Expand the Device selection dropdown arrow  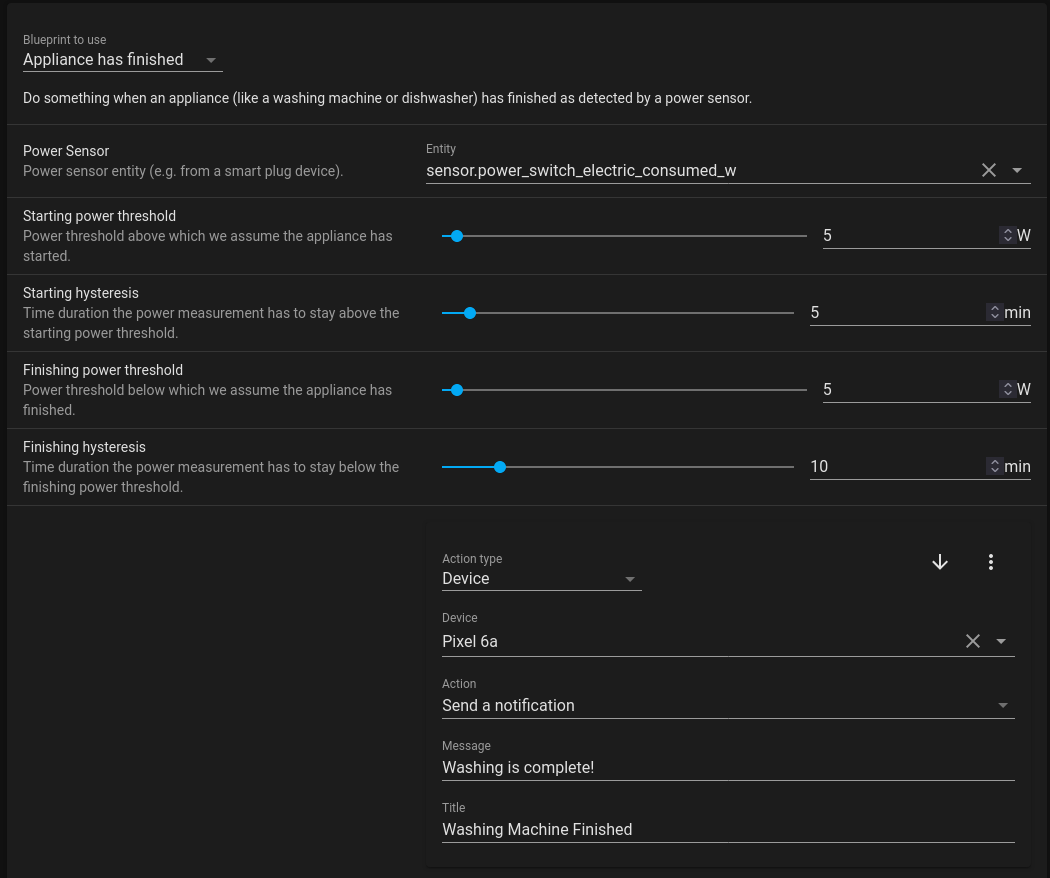pyautogui.click(x=1001, y=641)
